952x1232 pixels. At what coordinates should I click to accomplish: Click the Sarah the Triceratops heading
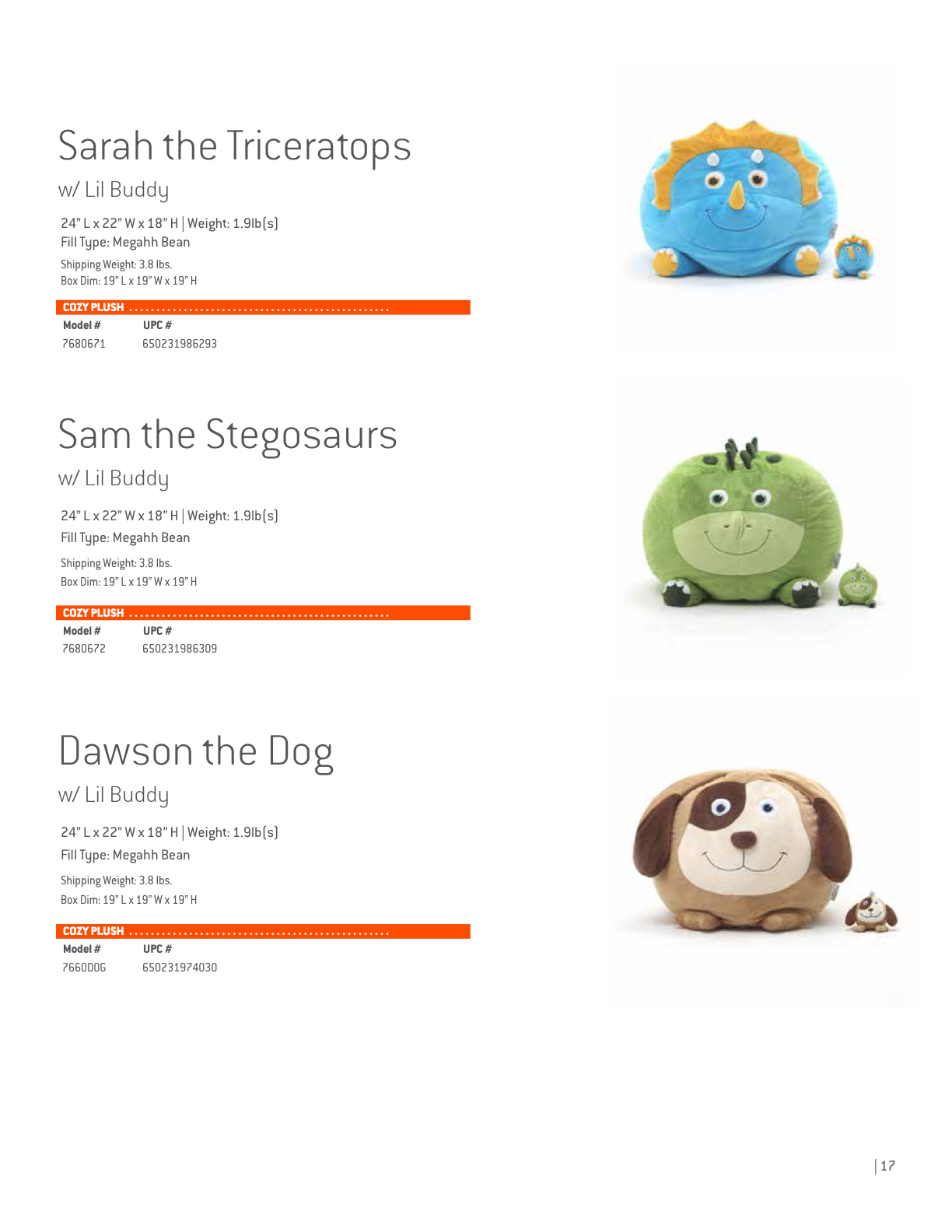[x=234, y=145]
